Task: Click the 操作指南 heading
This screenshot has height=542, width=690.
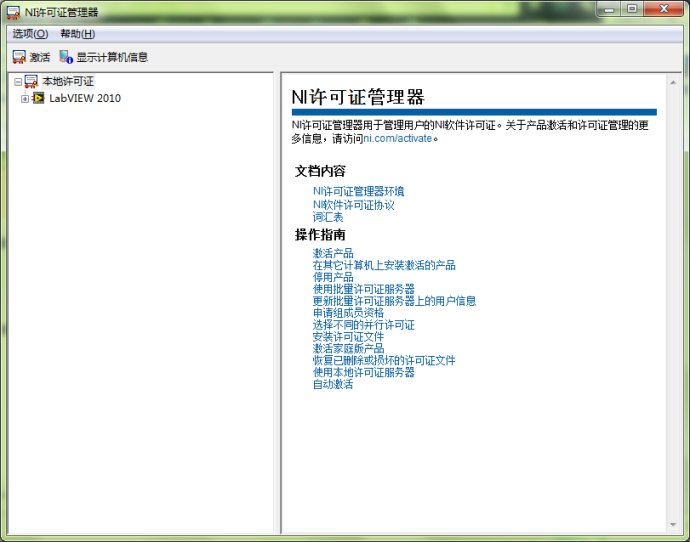Action: tap(320, 235)
